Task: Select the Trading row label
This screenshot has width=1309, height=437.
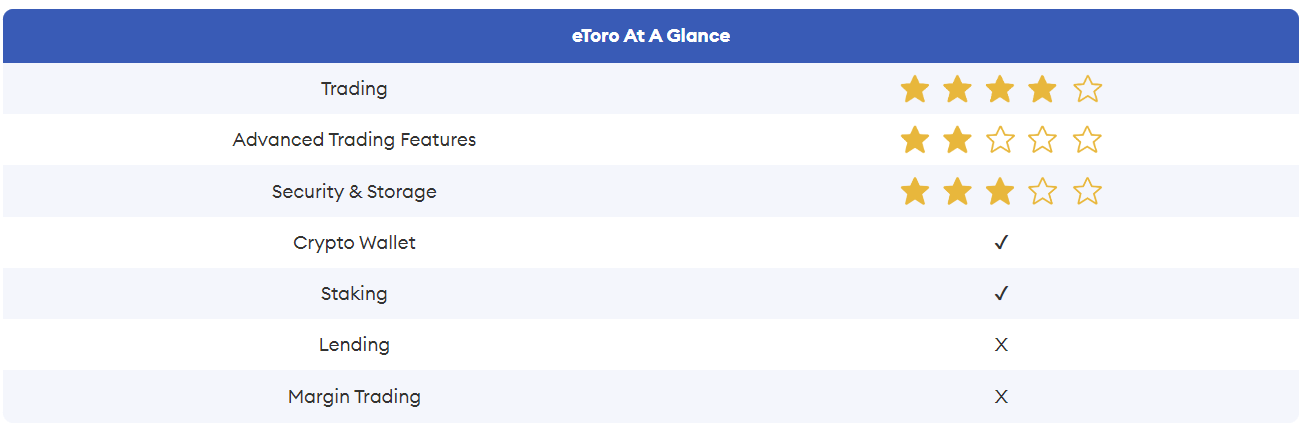Action: pos(354,89)
